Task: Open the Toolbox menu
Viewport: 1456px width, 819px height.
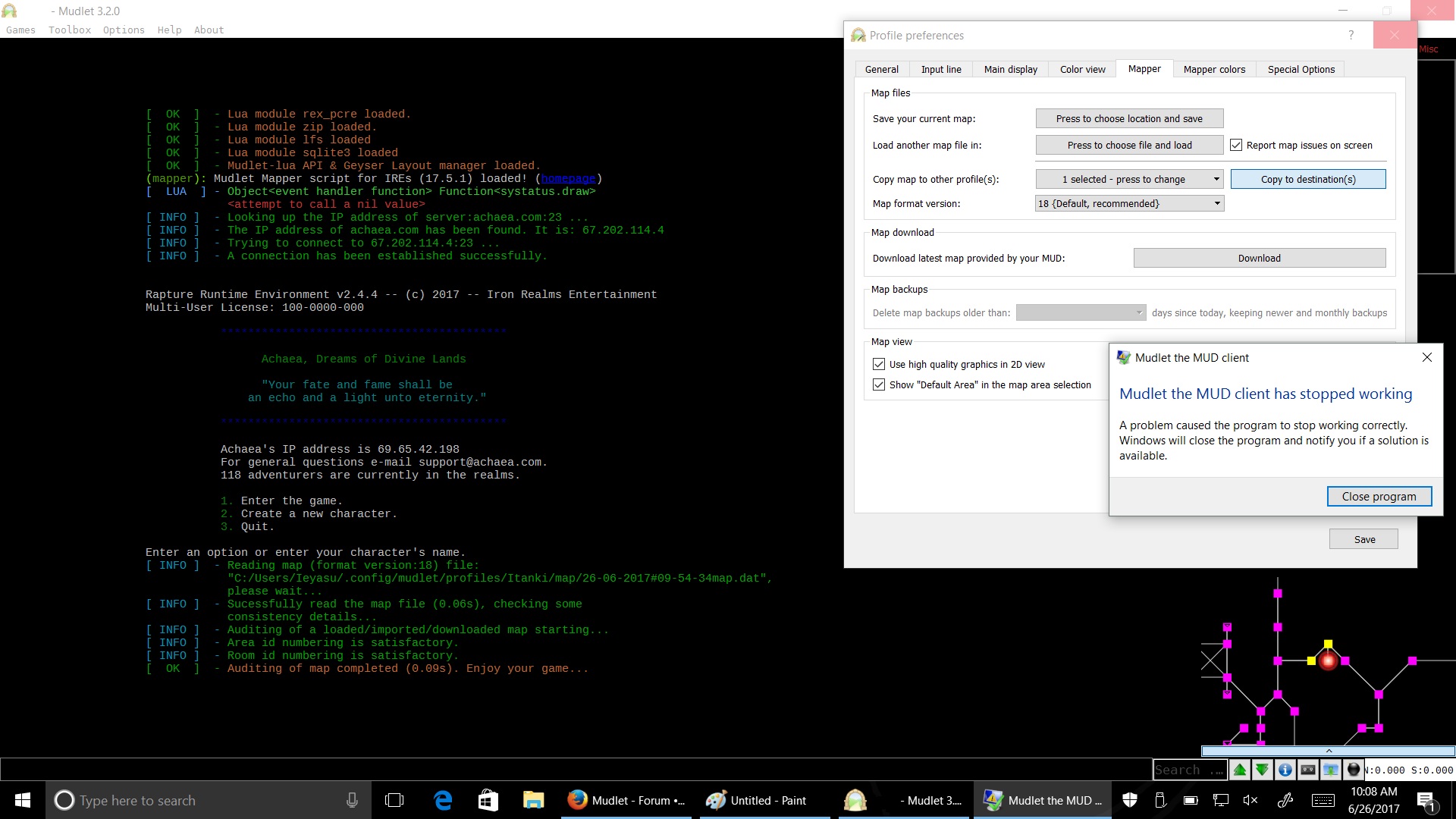Action: (x=70, y=30)
